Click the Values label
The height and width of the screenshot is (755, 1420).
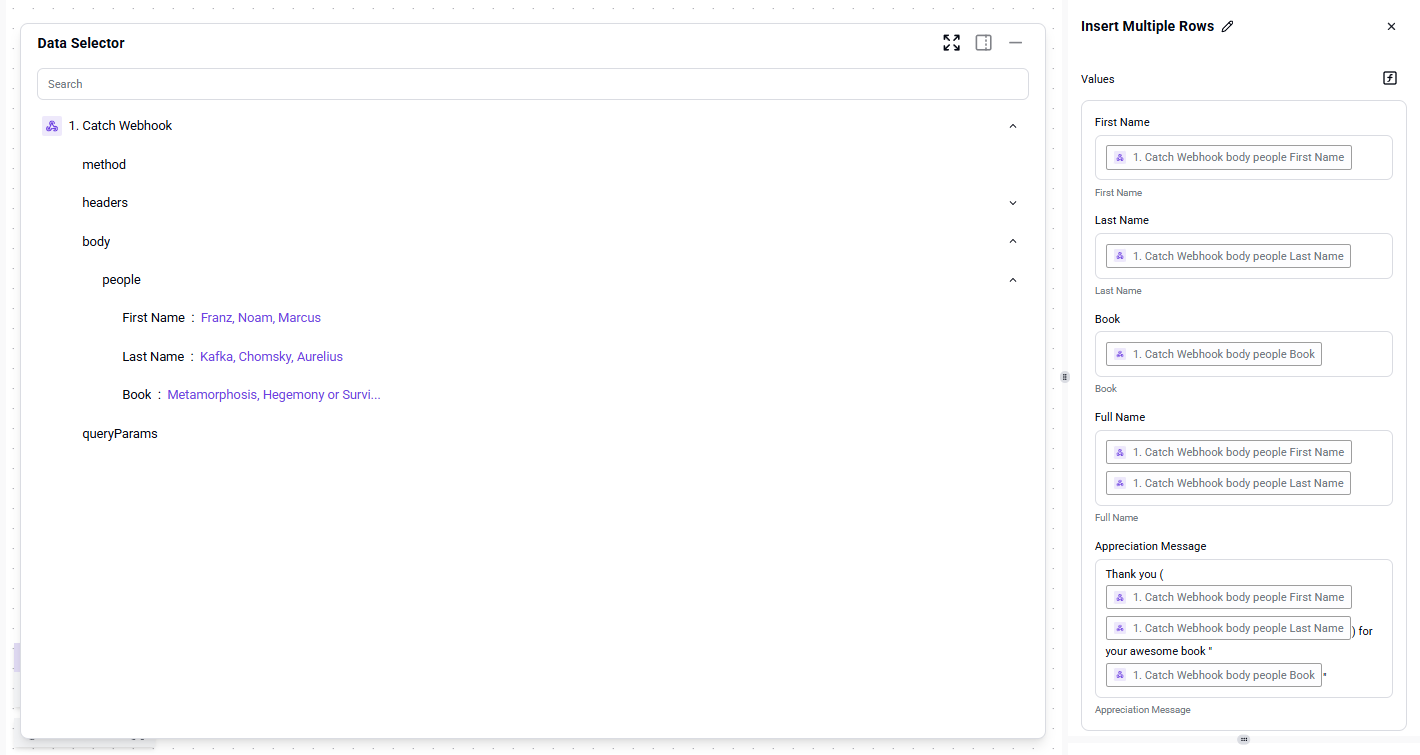(1097, 79)
